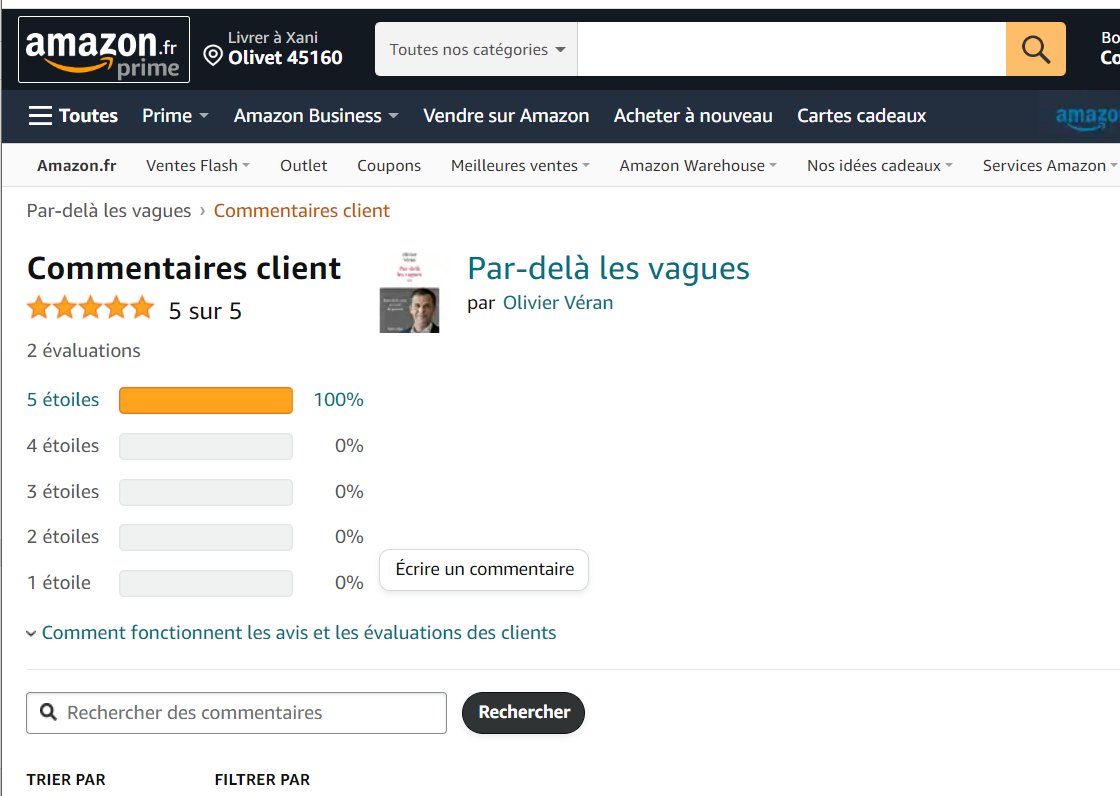Open the Toutes nos catégories dropdown
The width and height of the screenshot is (1120, 796).
476,49
